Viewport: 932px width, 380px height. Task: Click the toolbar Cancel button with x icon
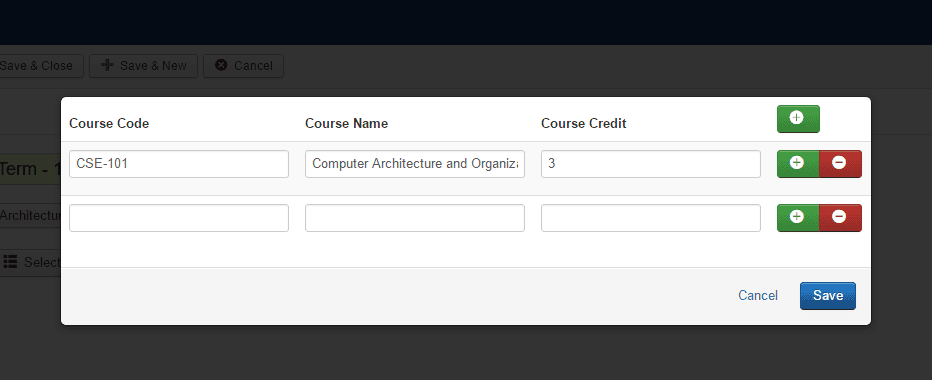pyautogui.click(x=243, y=66)
